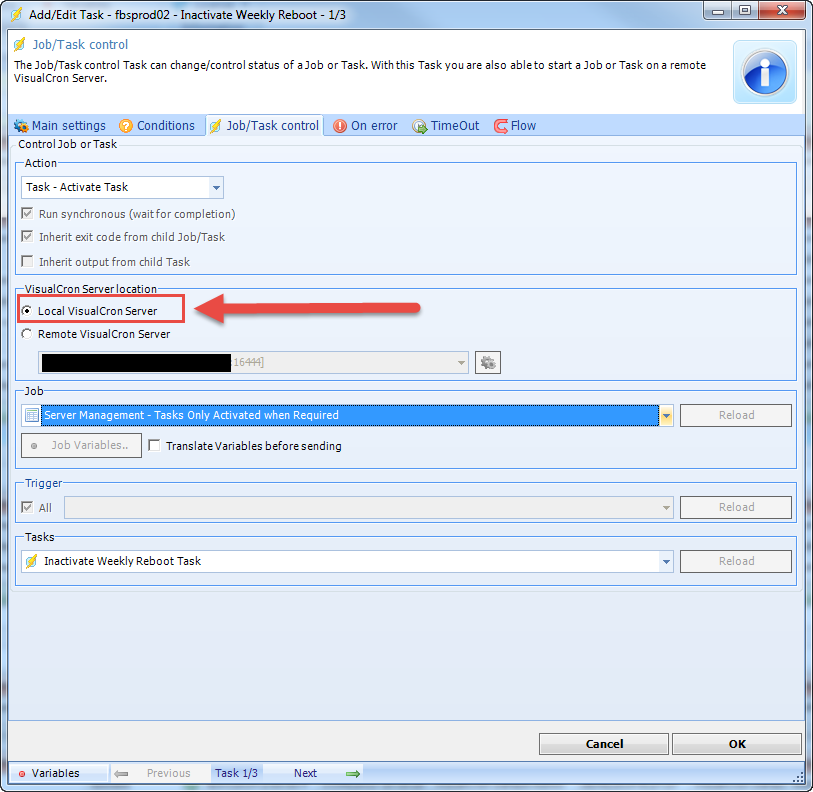Image resolution: width=813 pixels, height=792 pixels.
Task: Click Next to go to next task
Action: pos(305,773)
